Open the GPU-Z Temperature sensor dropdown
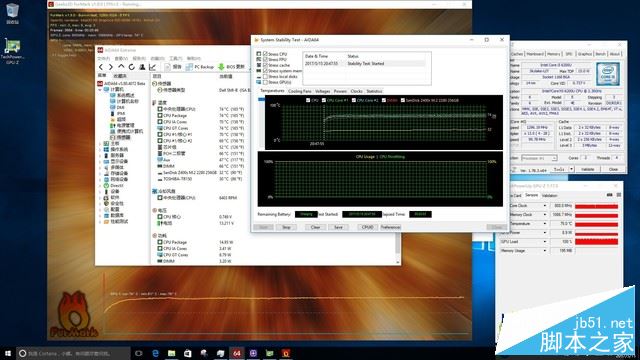Screen dimensions: 640x360 [x=544, y=224]
